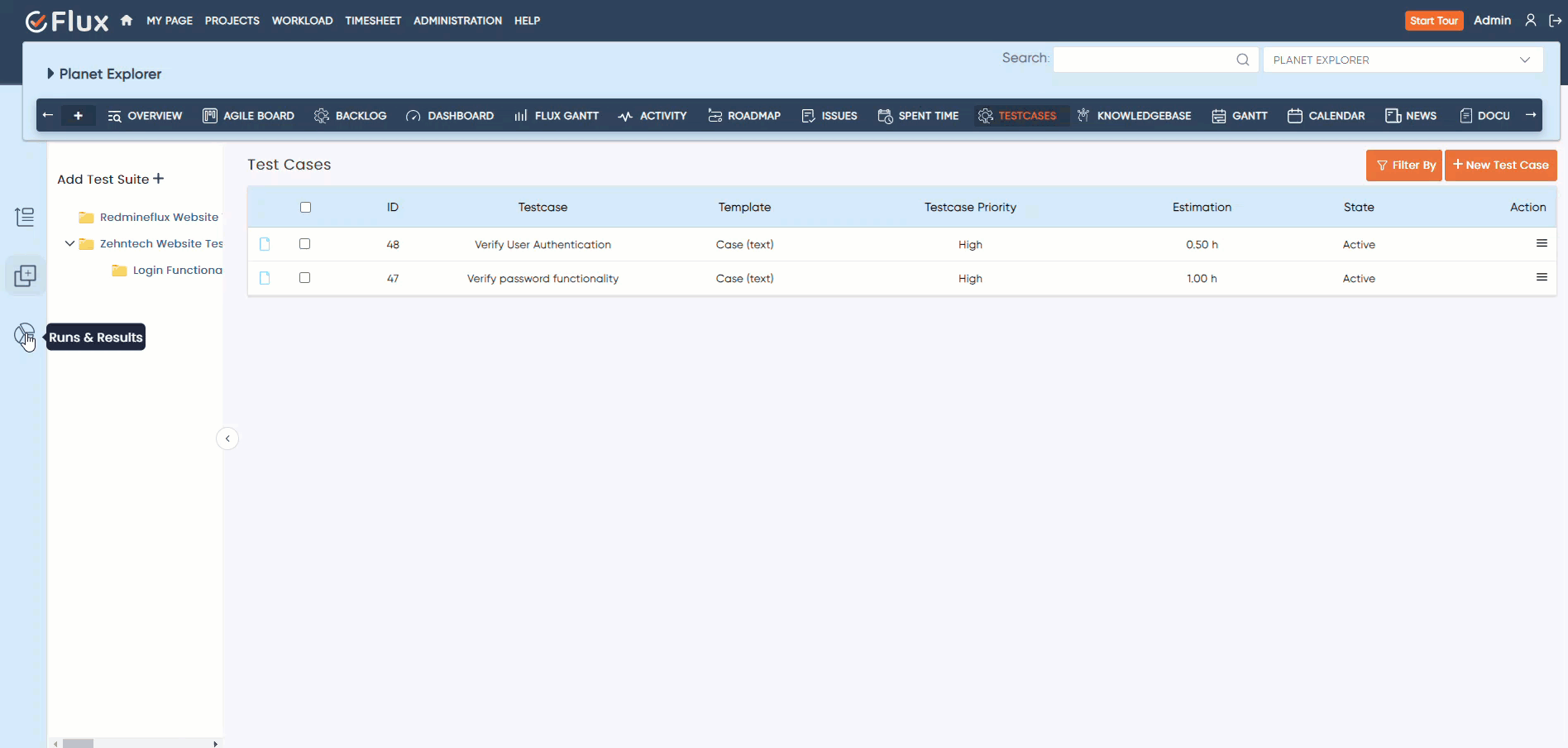The image size is (1568, 748).
Task: Click the New Test Case button
Action: [1500, 165]
